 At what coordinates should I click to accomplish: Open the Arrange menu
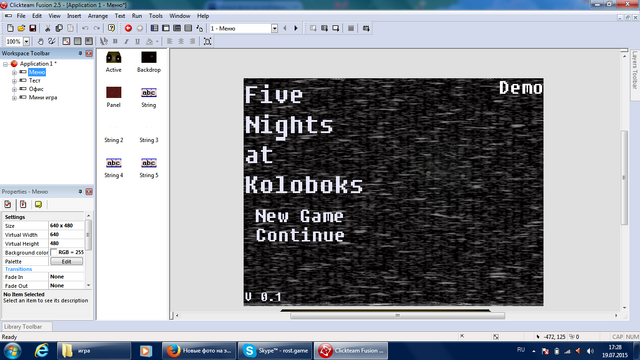[x=98, y=16]
